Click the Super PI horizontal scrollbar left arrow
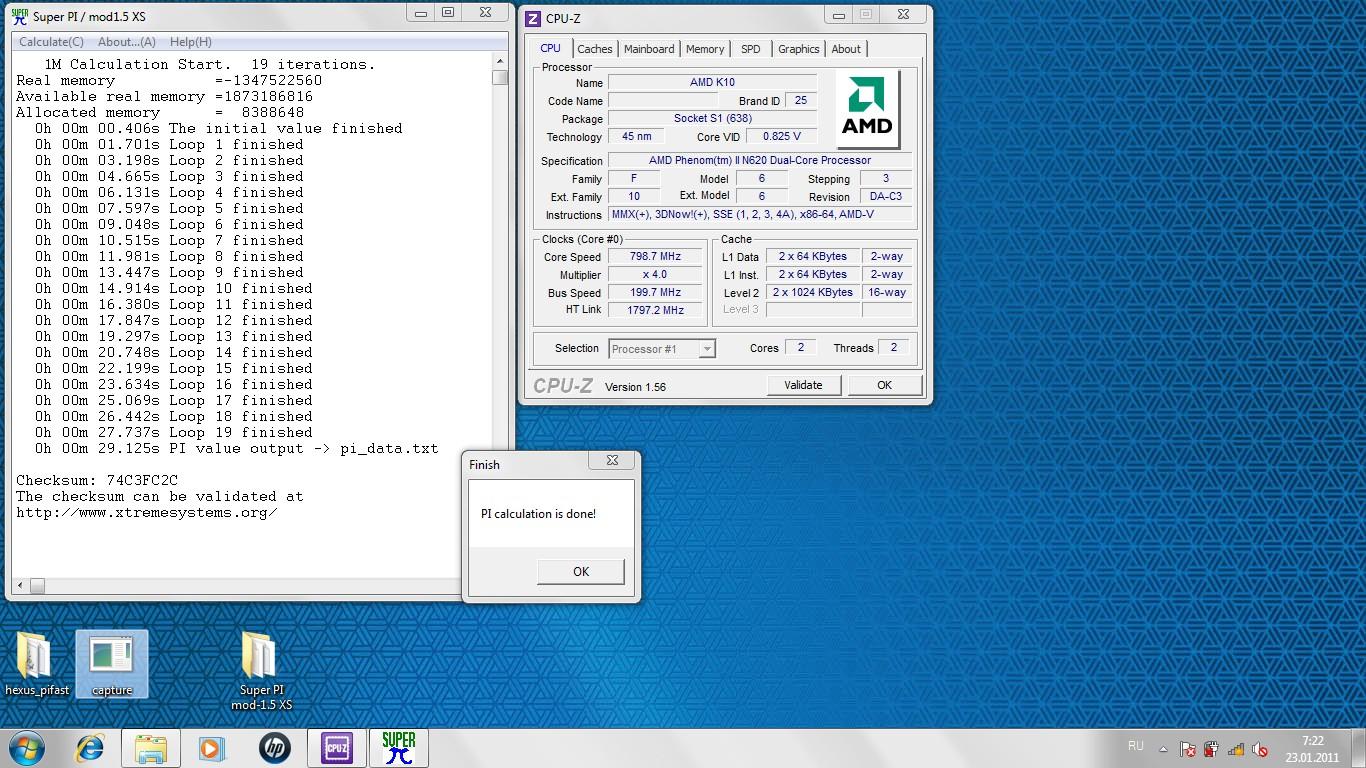The height and width of the screenshot is (768, 1366). 22,586
